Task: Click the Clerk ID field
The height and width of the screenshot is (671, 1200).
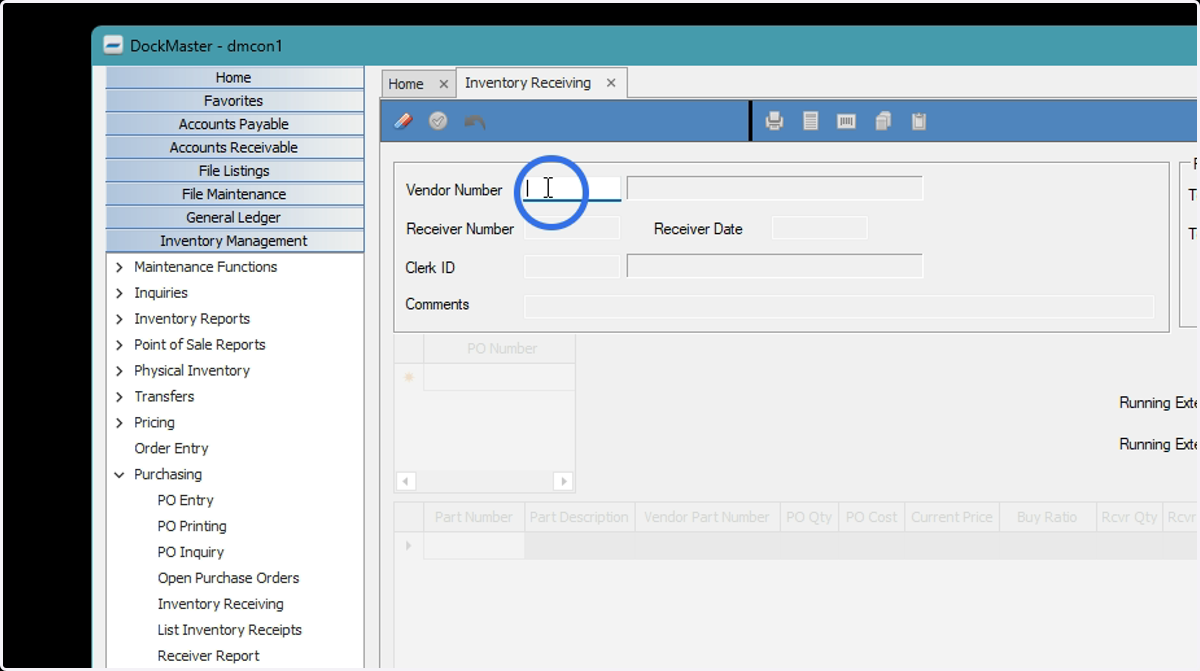Action: point(572,266)
